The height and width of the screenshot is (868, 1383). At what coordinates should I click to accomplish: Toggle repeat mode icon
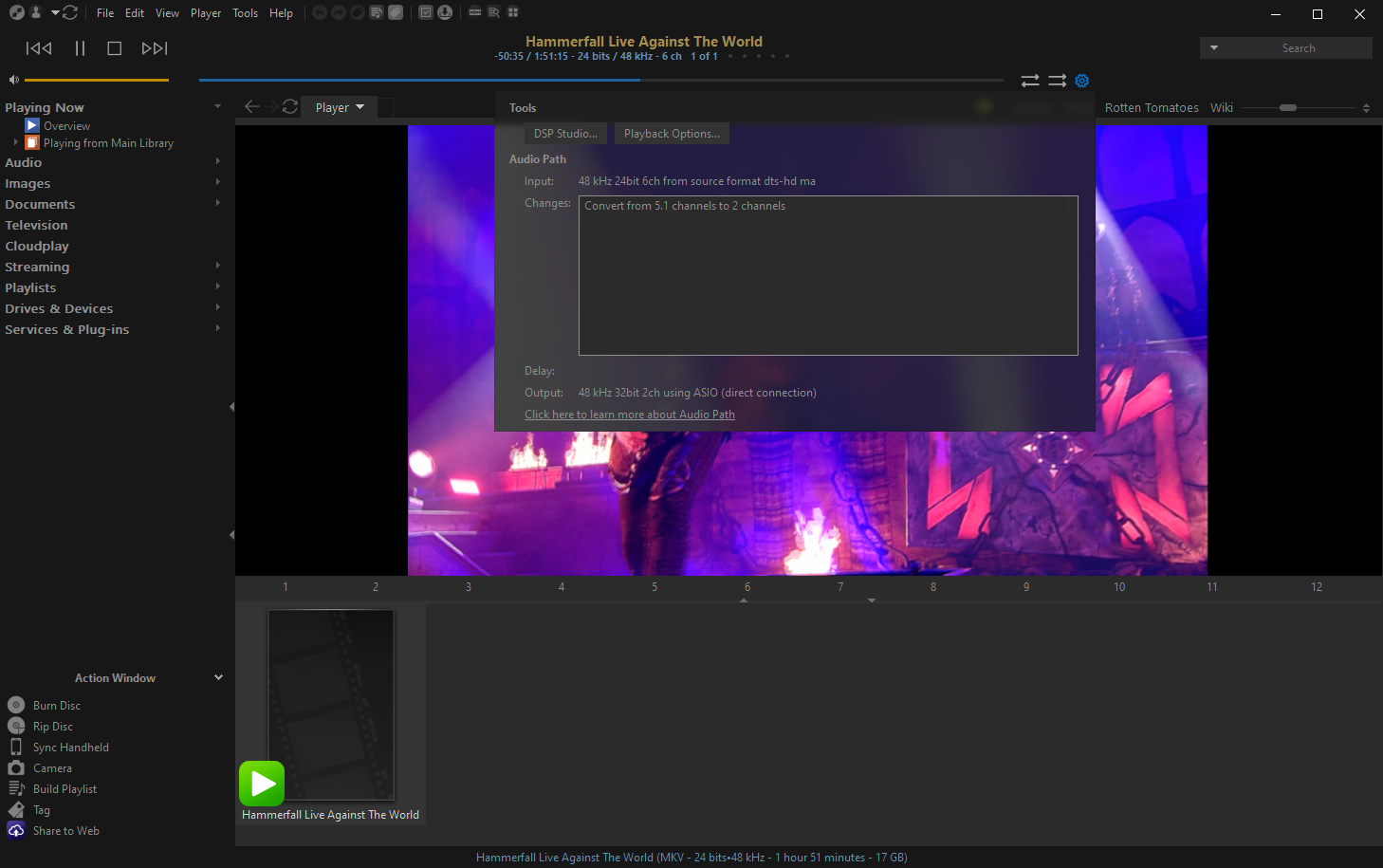[1030, 81]
